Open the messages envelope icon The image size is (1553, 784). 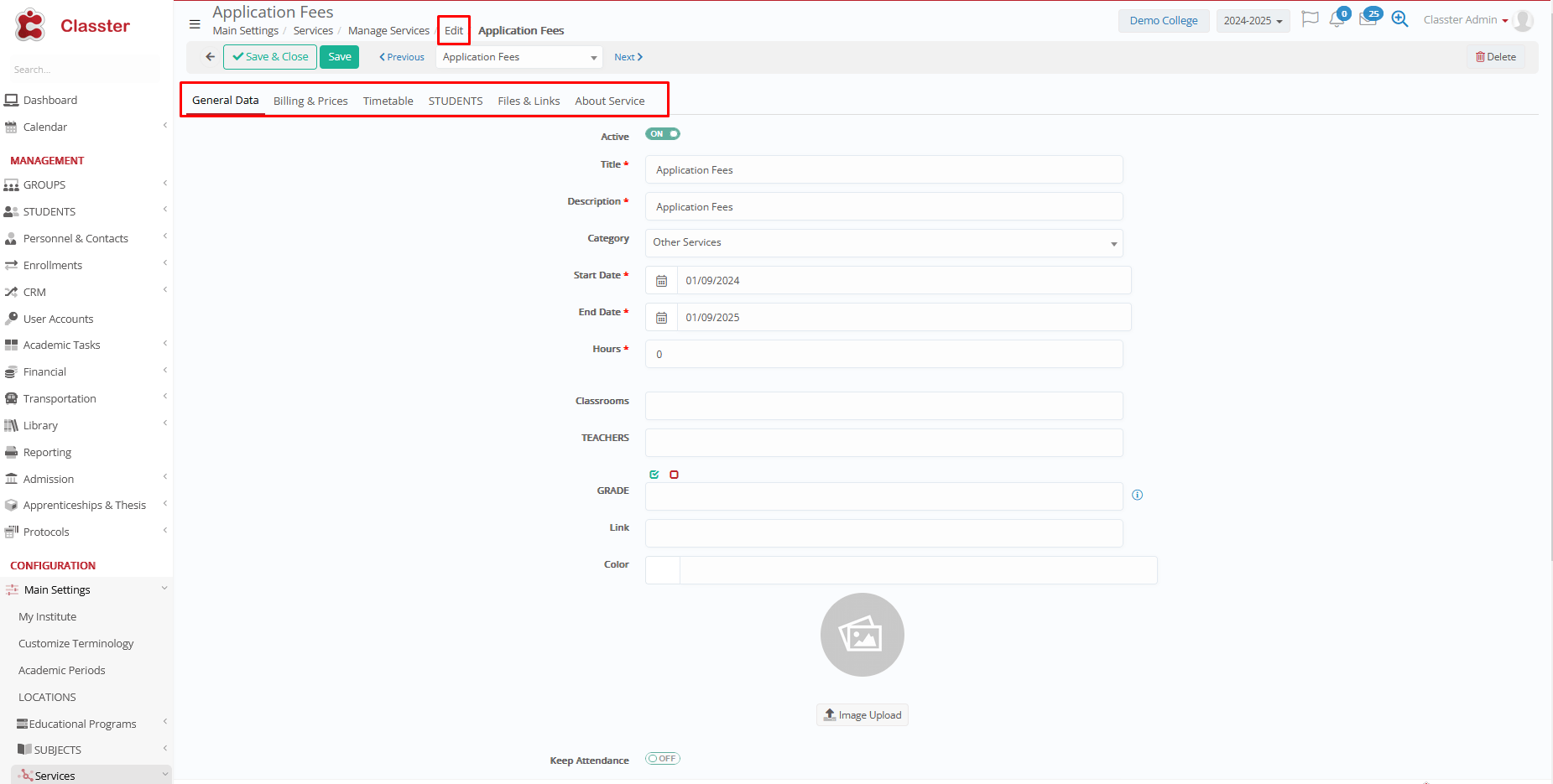point(1368,19)
